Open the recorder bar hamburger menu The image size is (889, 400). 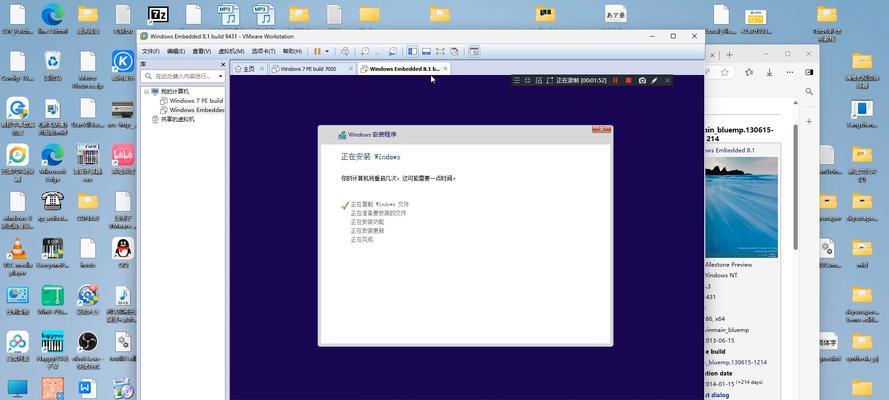pos(517,81)
